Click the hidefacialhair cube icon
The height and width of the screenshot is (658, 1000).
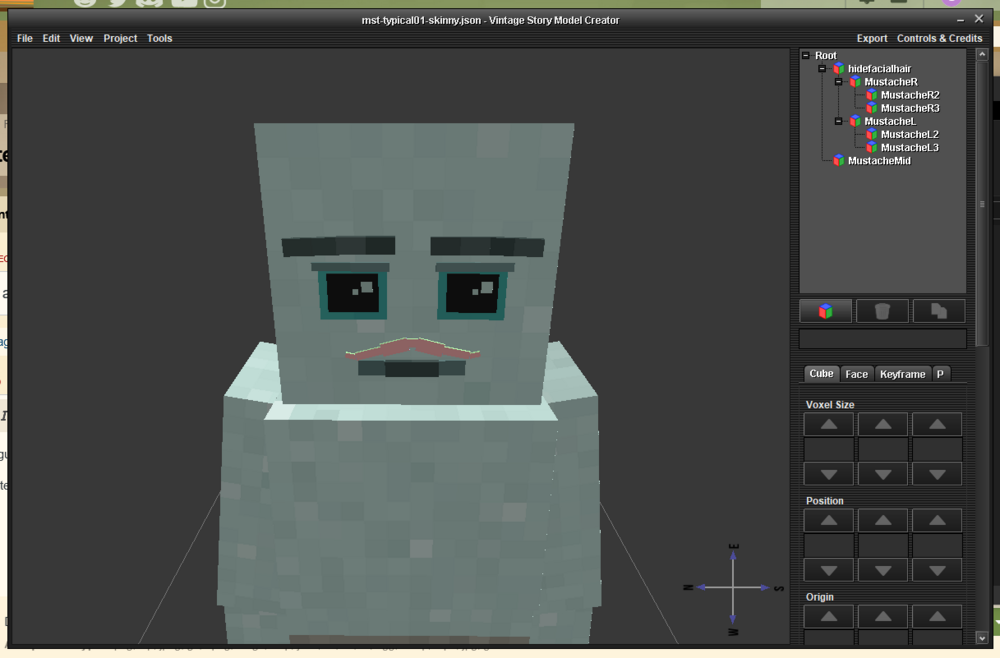[x=839, y=69]
